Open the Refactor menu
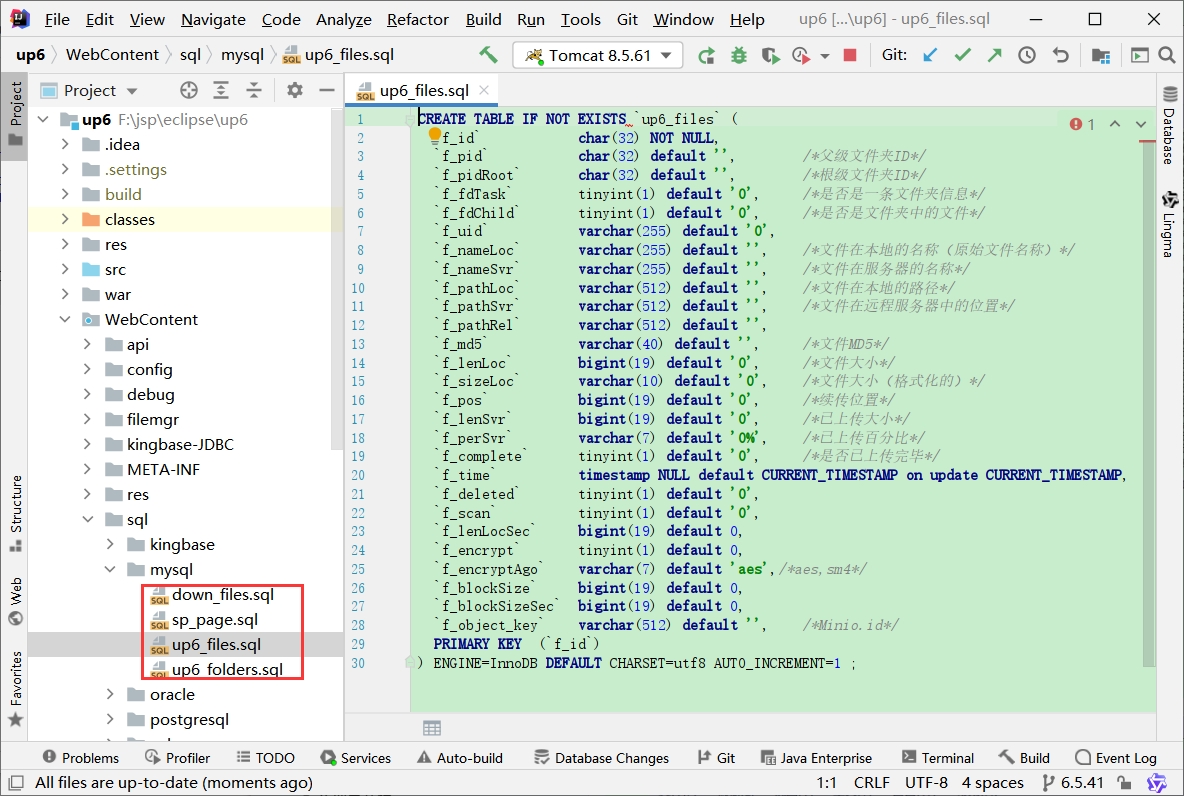 417,19
